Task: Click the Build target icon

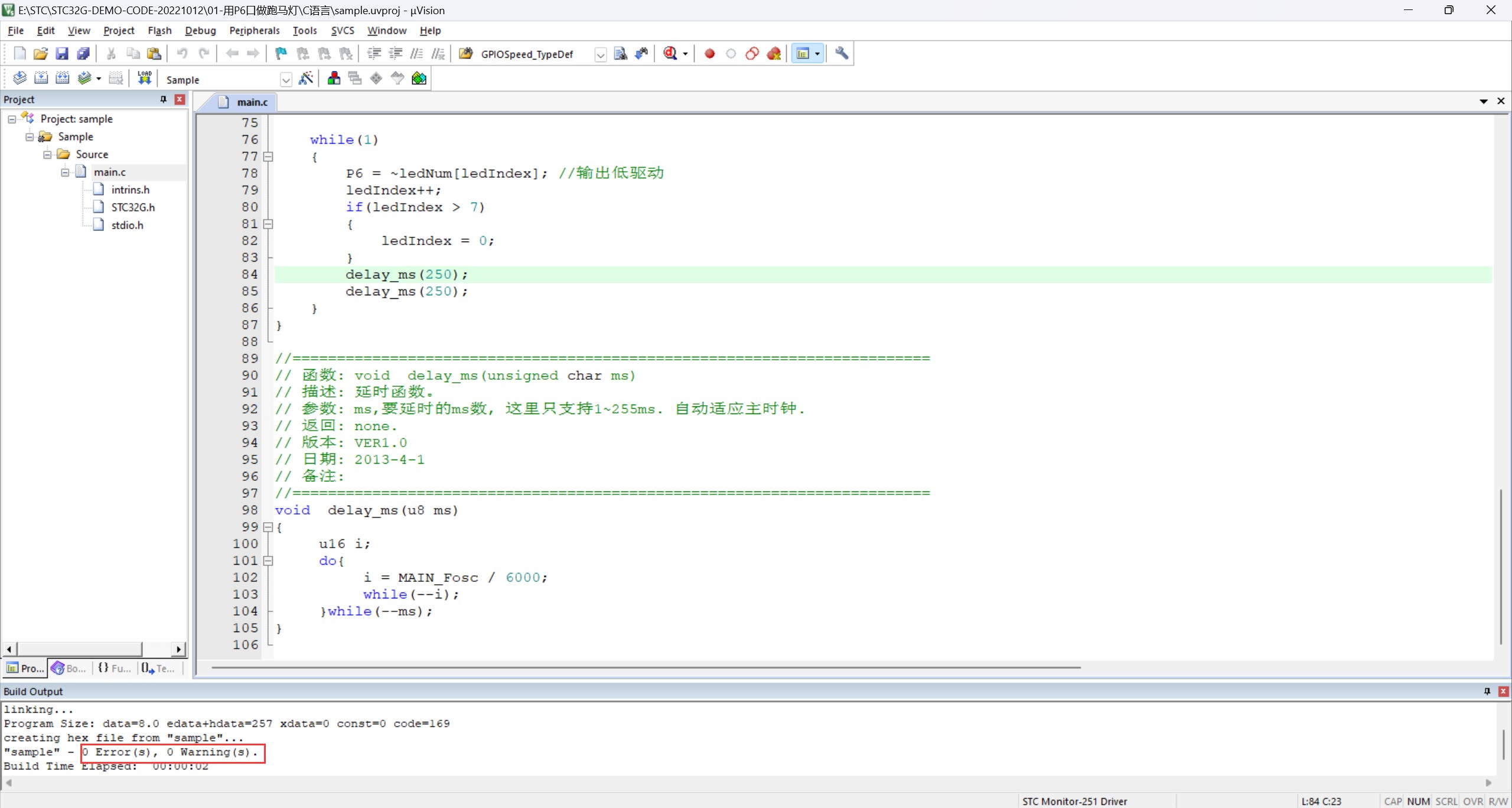Action: pyautogui.click(x=41, y=78)
